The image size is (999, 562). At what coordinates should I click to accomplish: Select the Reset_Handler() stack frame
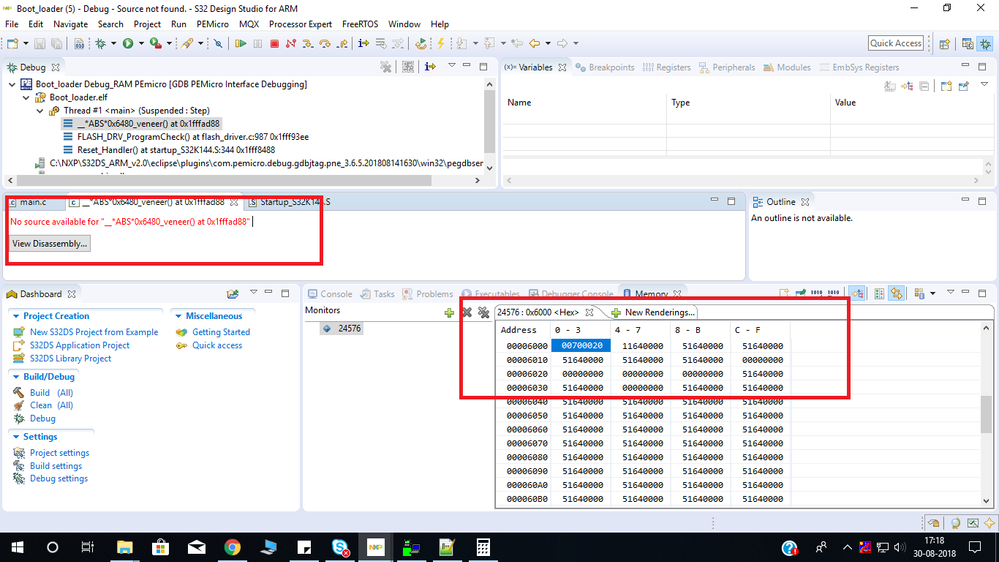point(176,150)
